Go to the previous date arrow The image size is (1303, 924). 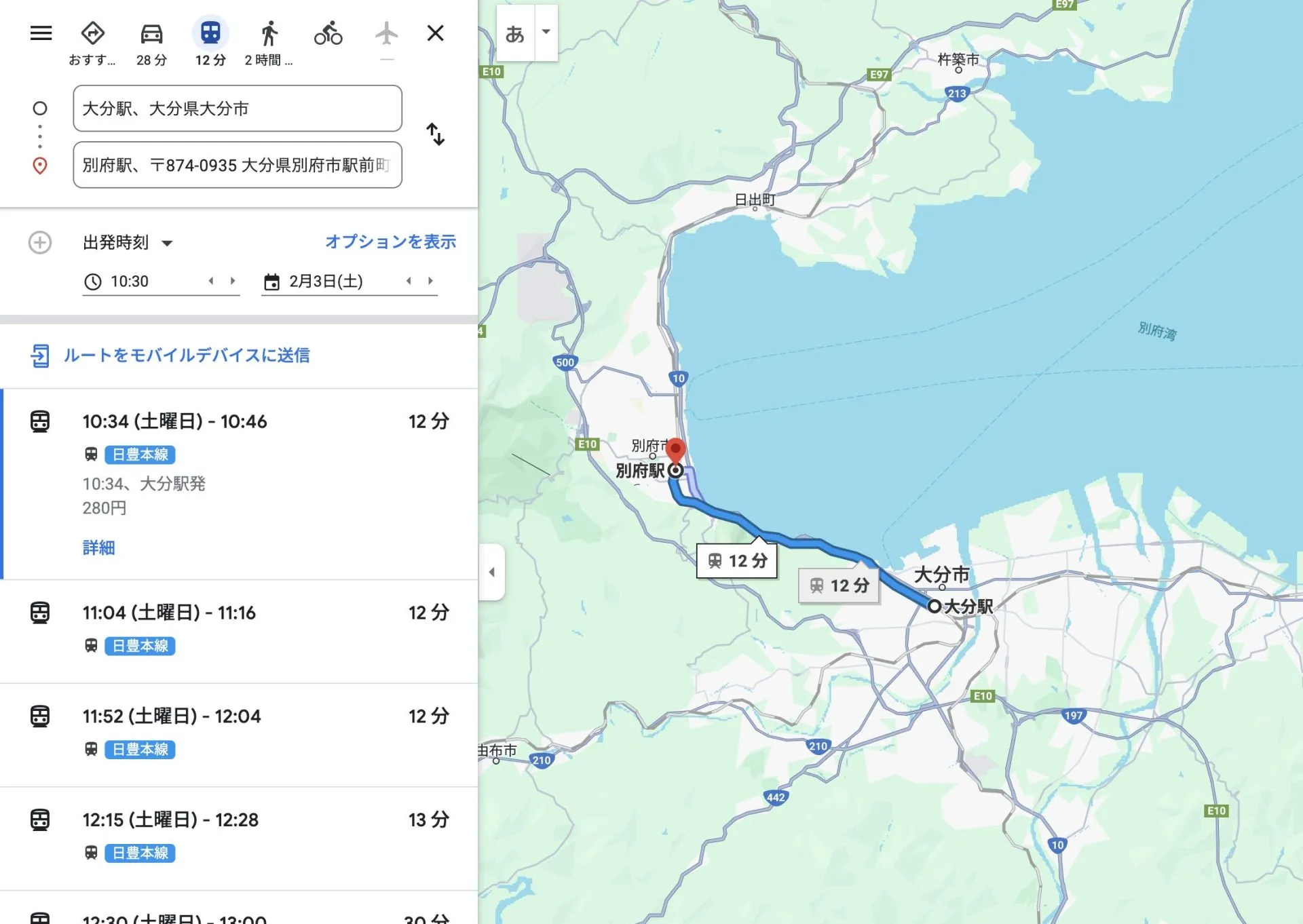409,281
